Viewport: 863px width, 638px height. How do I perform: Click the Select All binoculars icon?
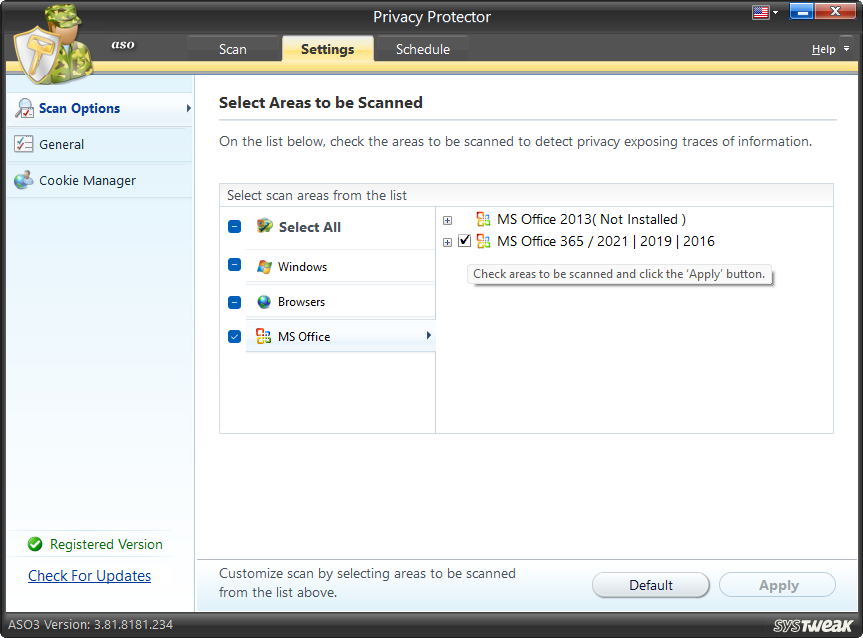264,227
